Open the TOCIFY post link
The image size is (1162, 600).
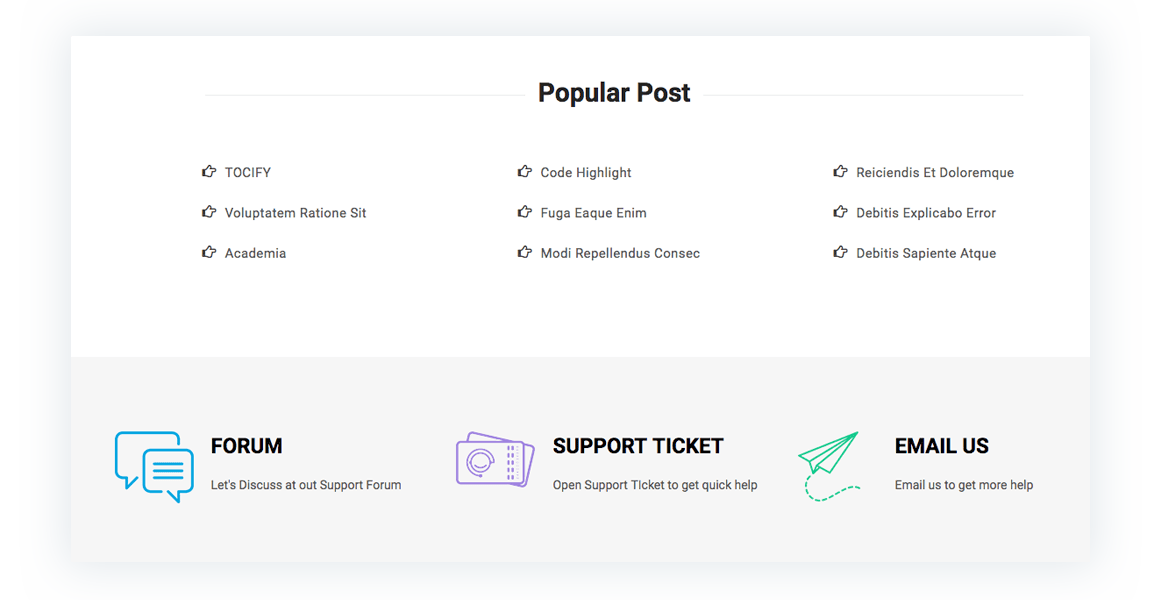(x=248, y=173)
